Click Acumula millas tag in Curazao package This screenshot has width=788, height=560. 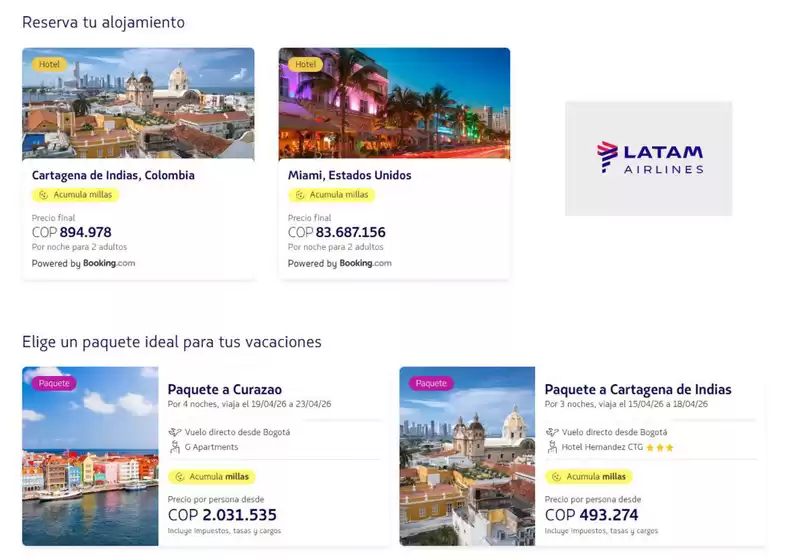[211, 477]
